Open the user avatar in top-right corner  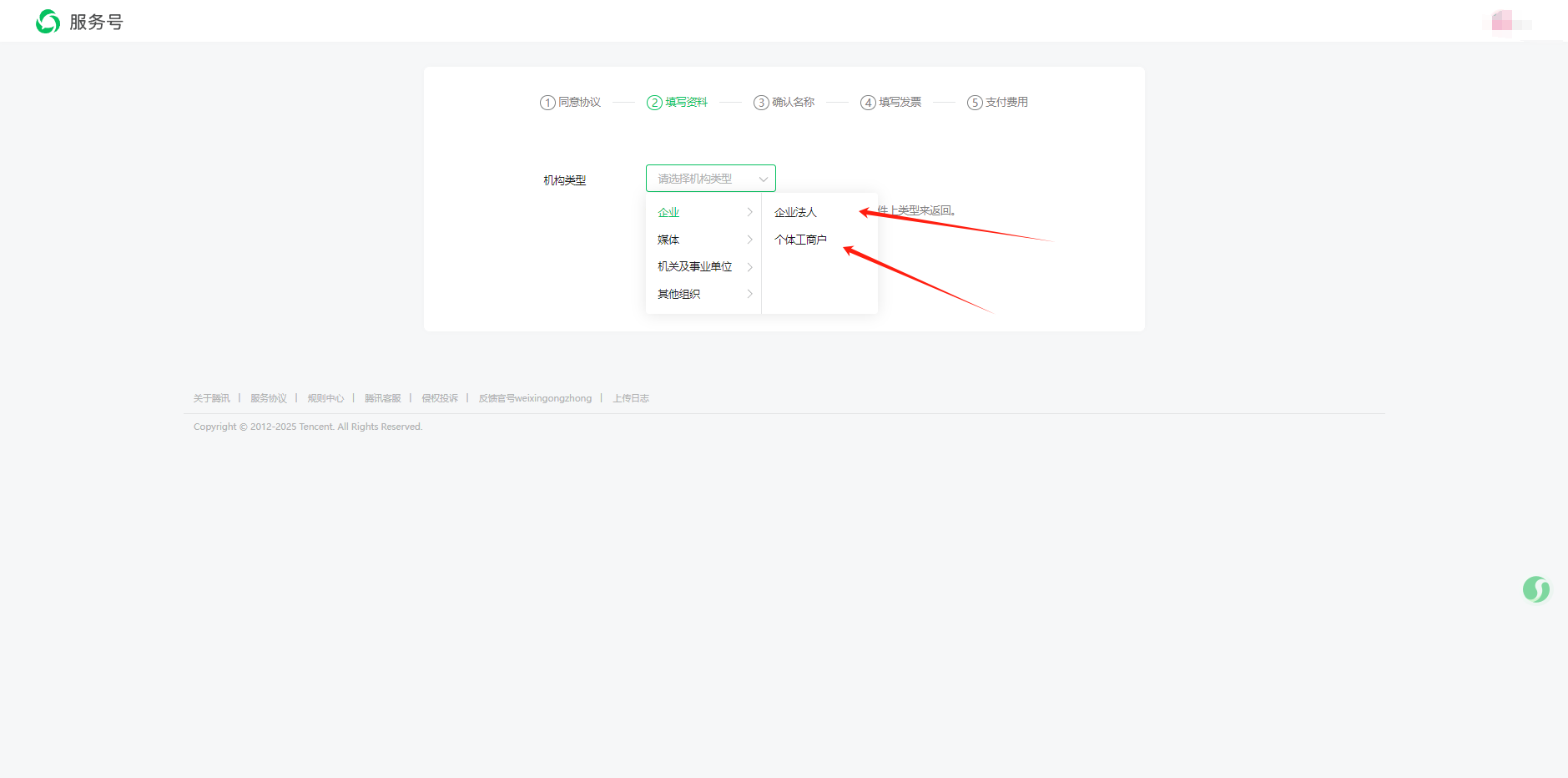(1503, 21)
